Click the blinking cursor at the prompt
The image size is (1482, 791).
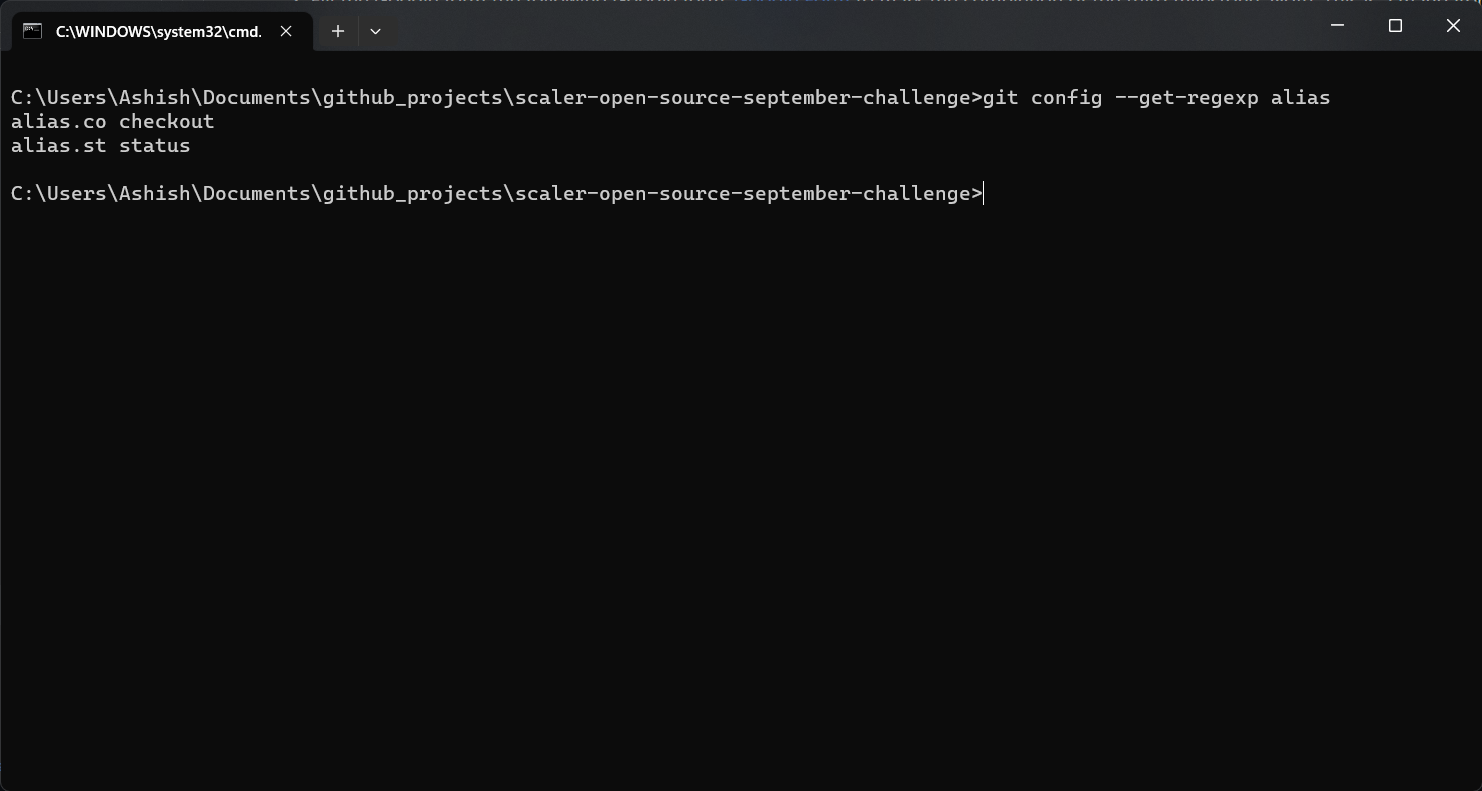pyautogui.click(x=982, y=193)
